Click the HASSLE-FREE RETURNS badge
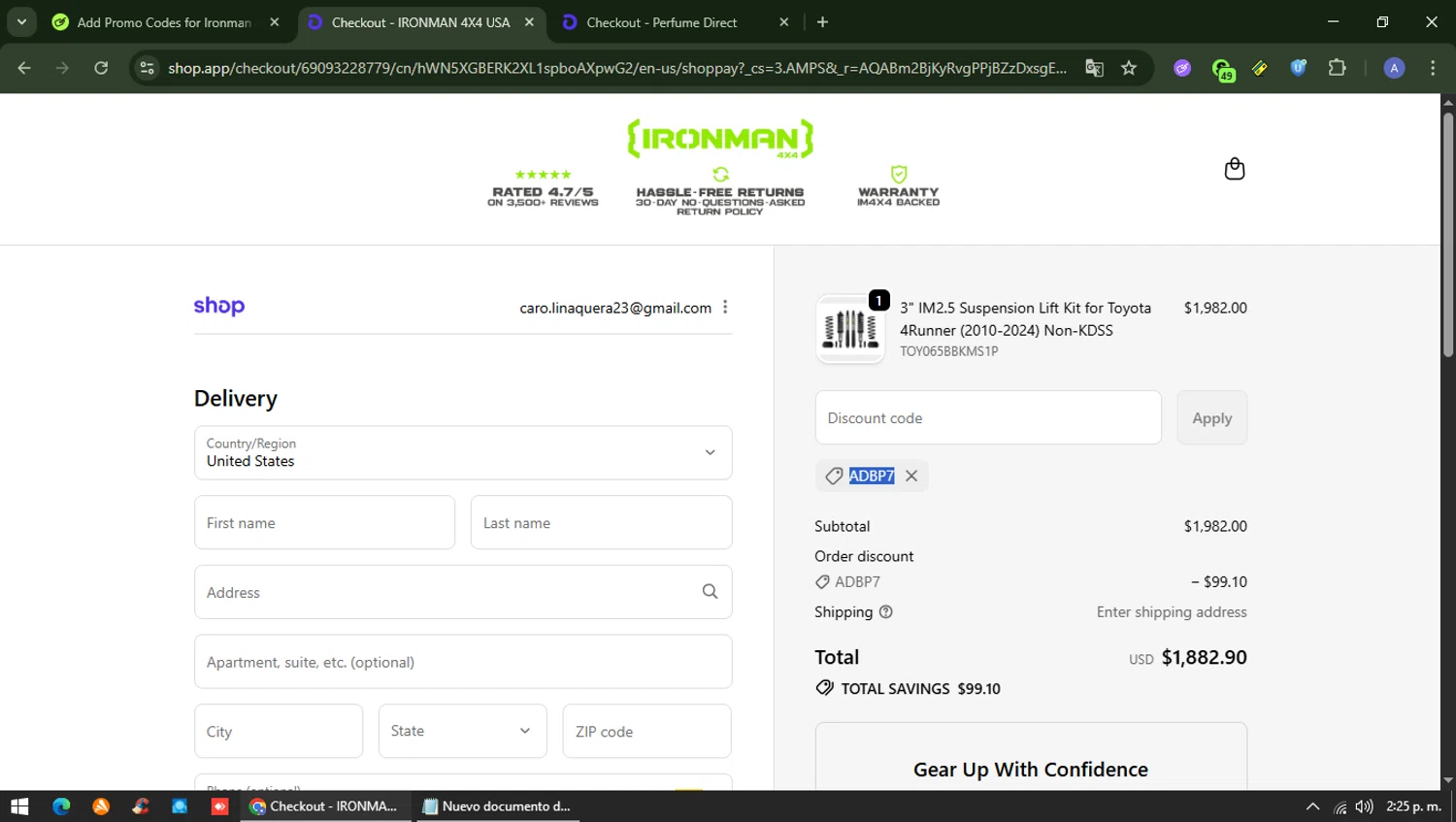The height and width of the screenshot is (822, 1456). pyautogui.click(x=720, y=190)
